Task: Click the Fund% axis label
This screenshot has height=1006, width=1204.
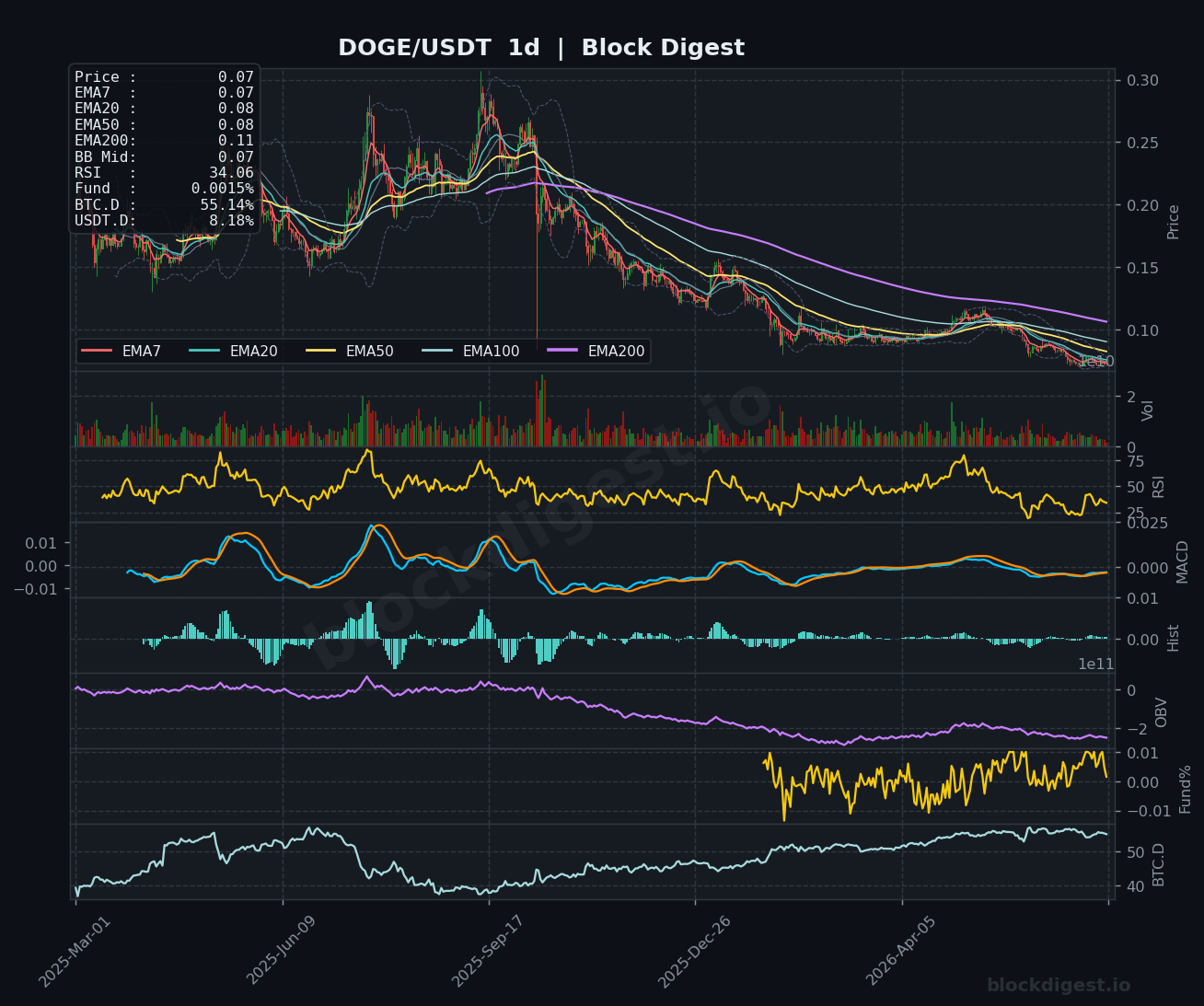Action: pyautogui.click(x=1186, y=789)
